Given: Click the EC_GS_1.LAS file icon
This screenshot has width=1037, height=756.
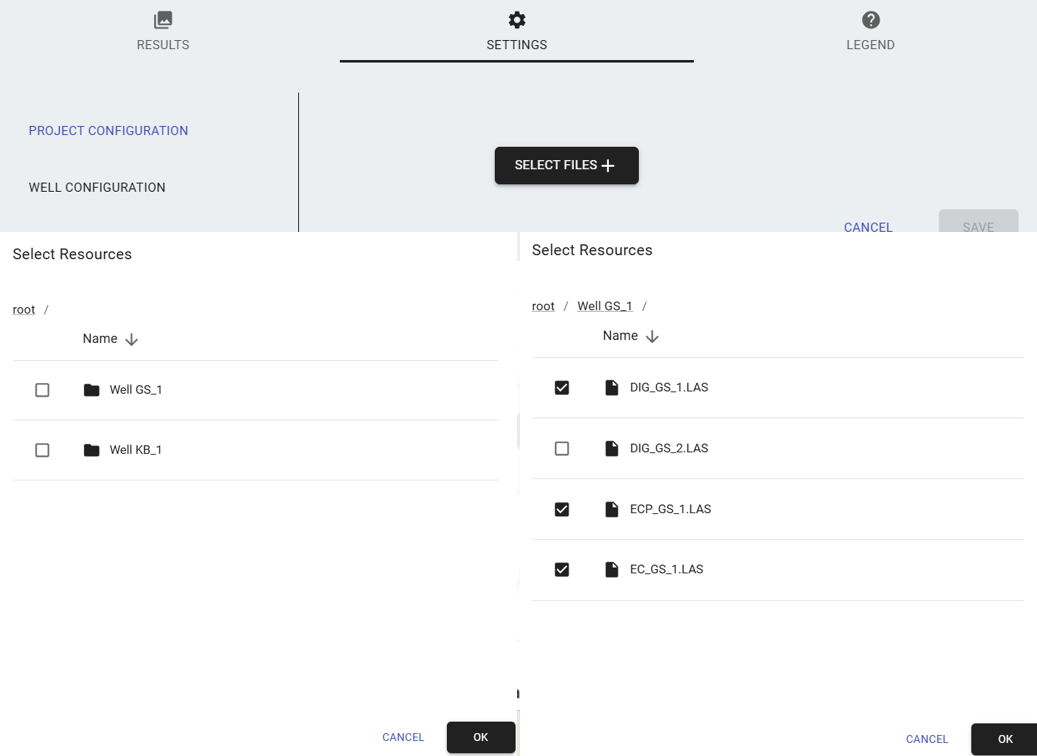Looking at the screenshot, I should pos(612,570).
